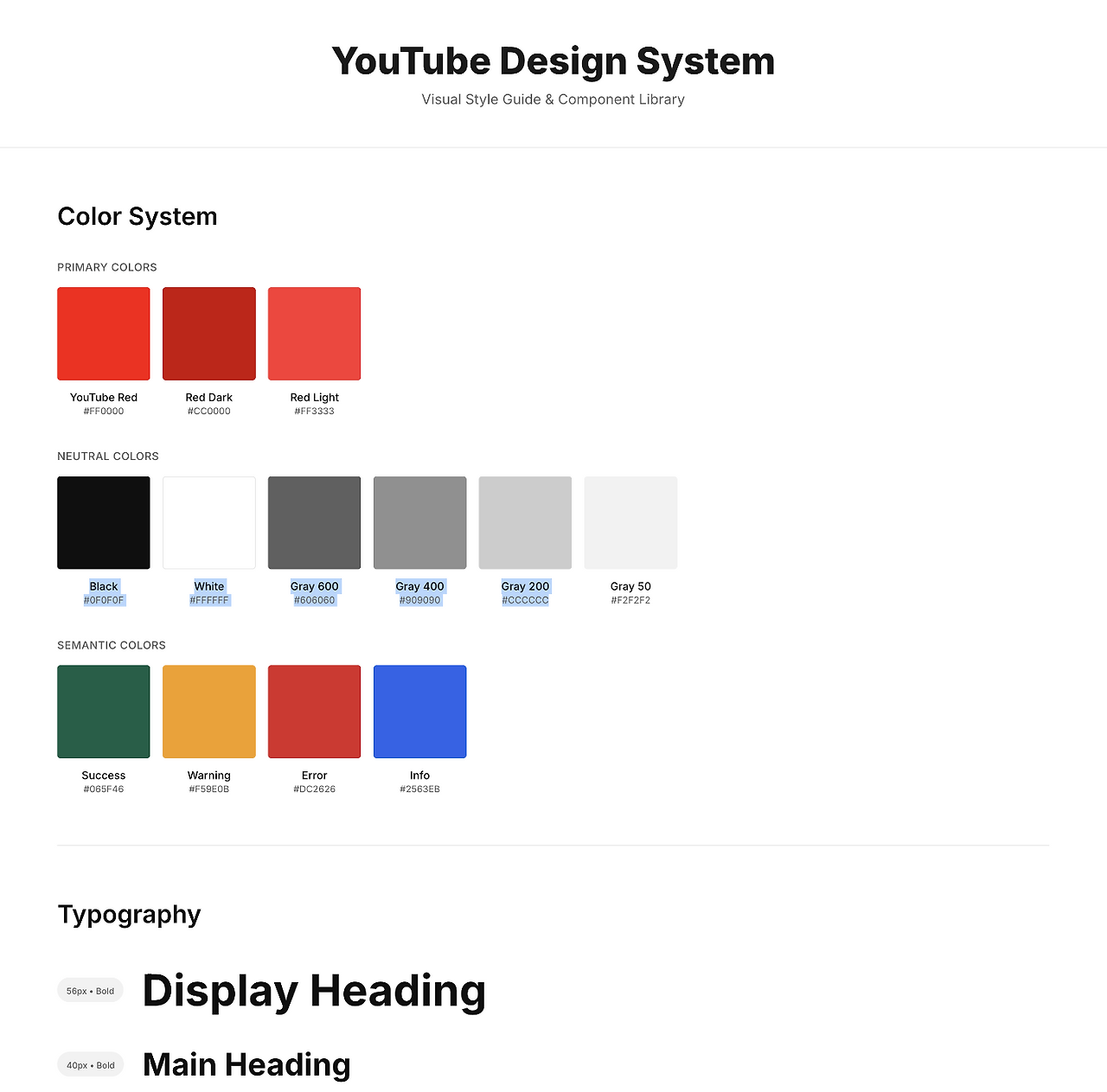Click the "Display Heading" sample text
Screen dimensions: 1107x1092
pyautogui.click(x=314, y=991)
